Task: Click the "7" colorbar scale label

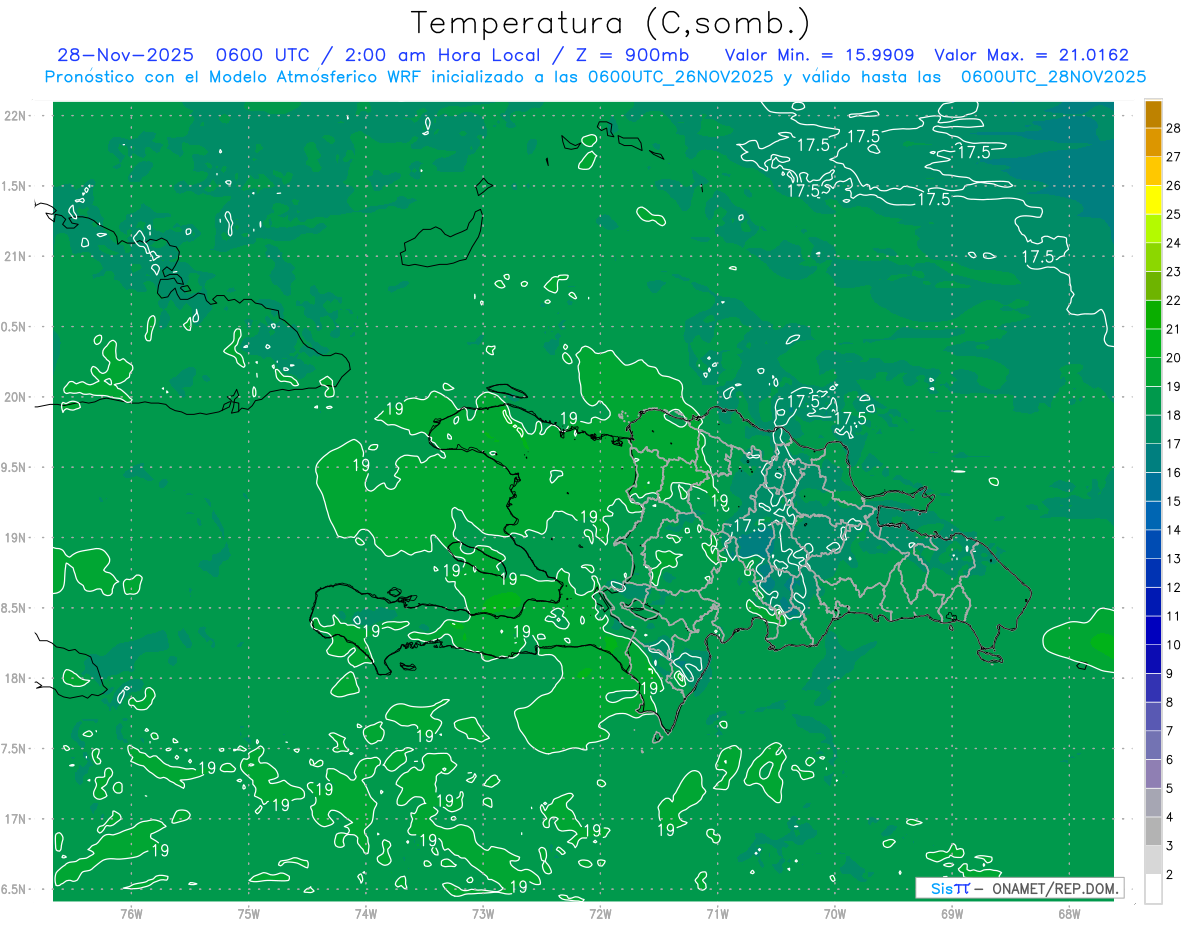Action: pos(1170,731)
